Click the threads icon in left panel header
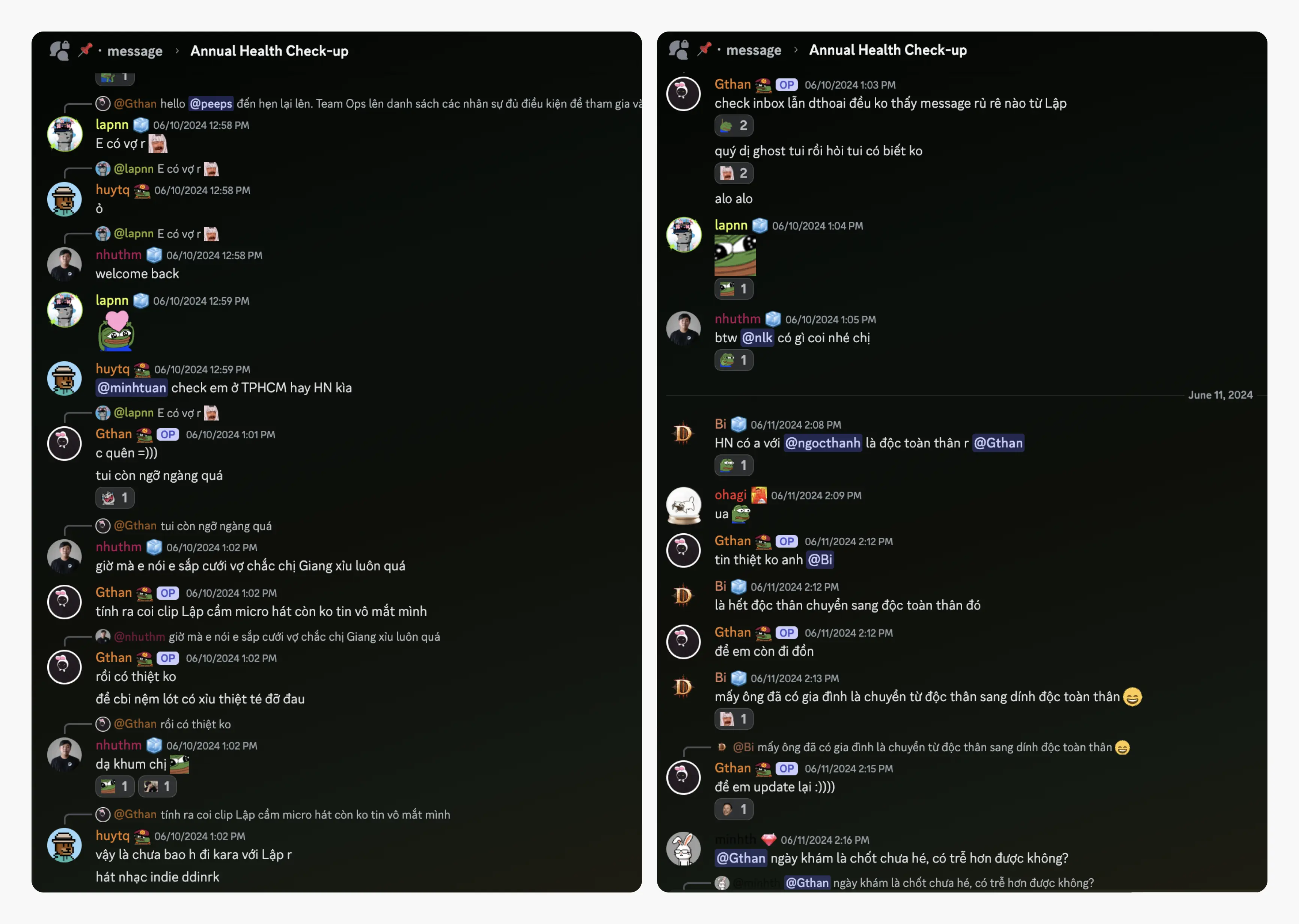Viewport: 1299px width, 924px height. point(60,51)
